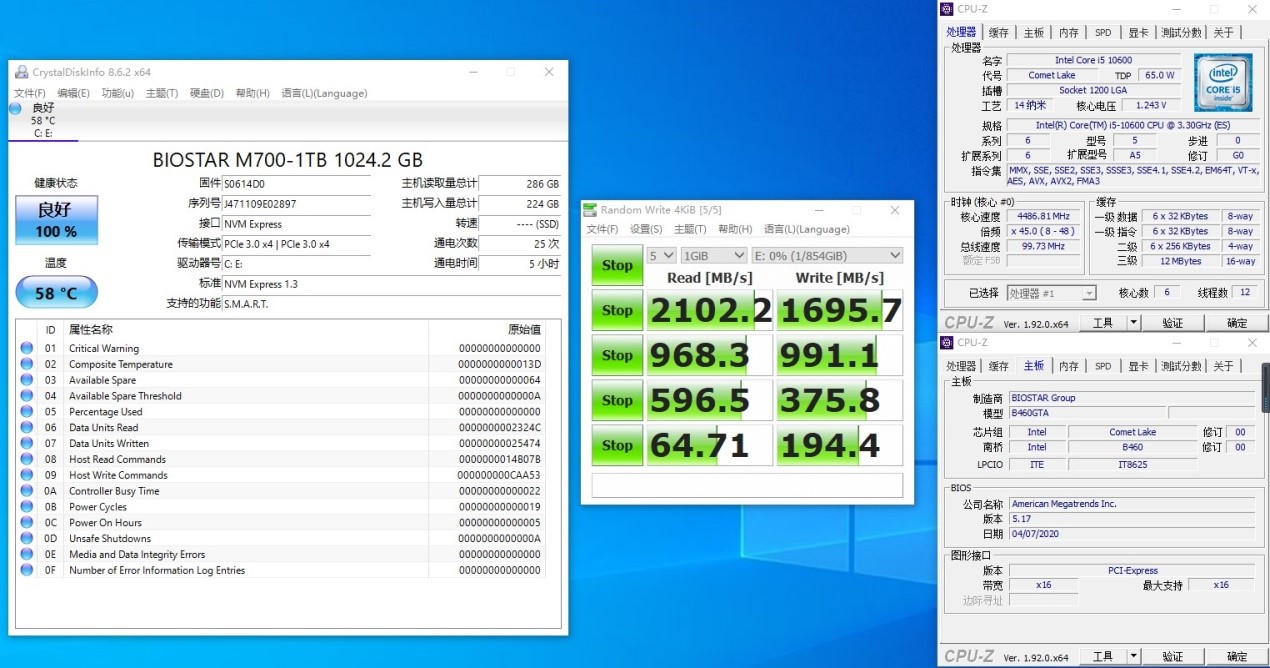Viewport: 1270px width, 668px height.
Task: Select the blue drive status circle above 良好 58 °C
Action: 15,108
